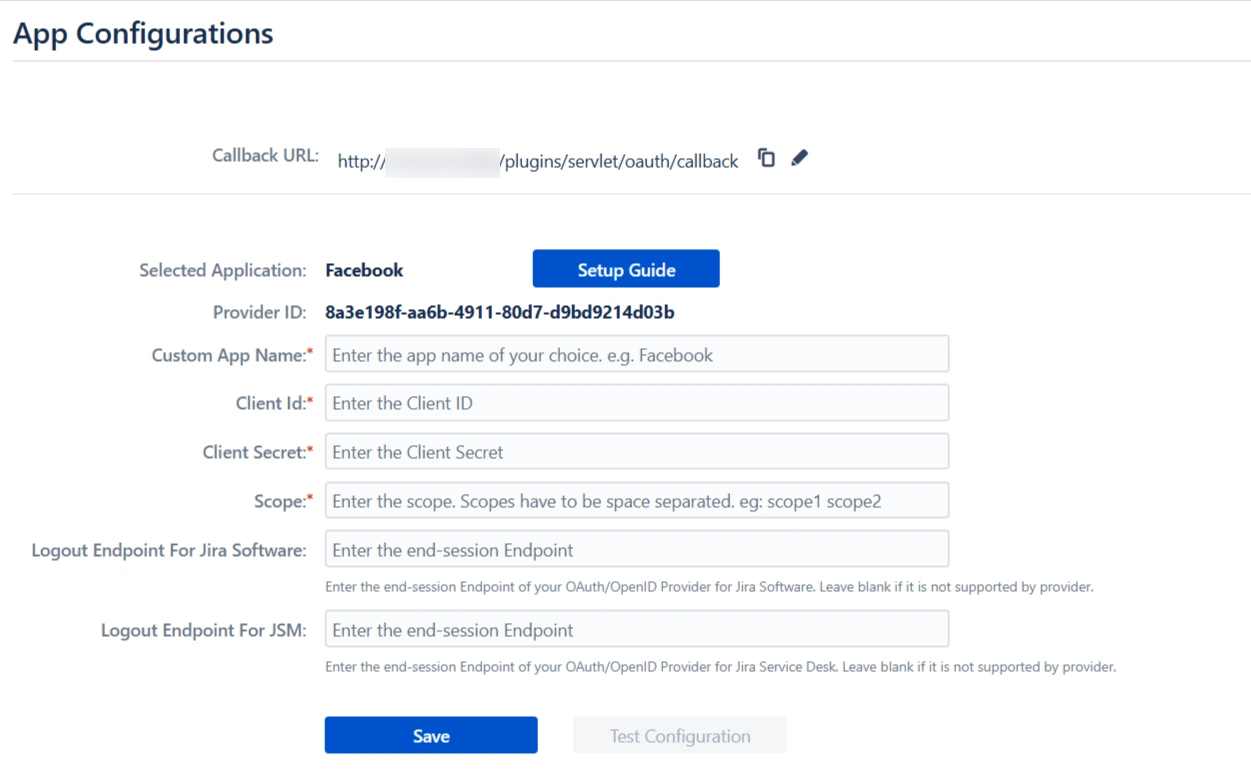Click the Scope text field
This screenshot has width=1251, height=777.
tap(637, 501)
